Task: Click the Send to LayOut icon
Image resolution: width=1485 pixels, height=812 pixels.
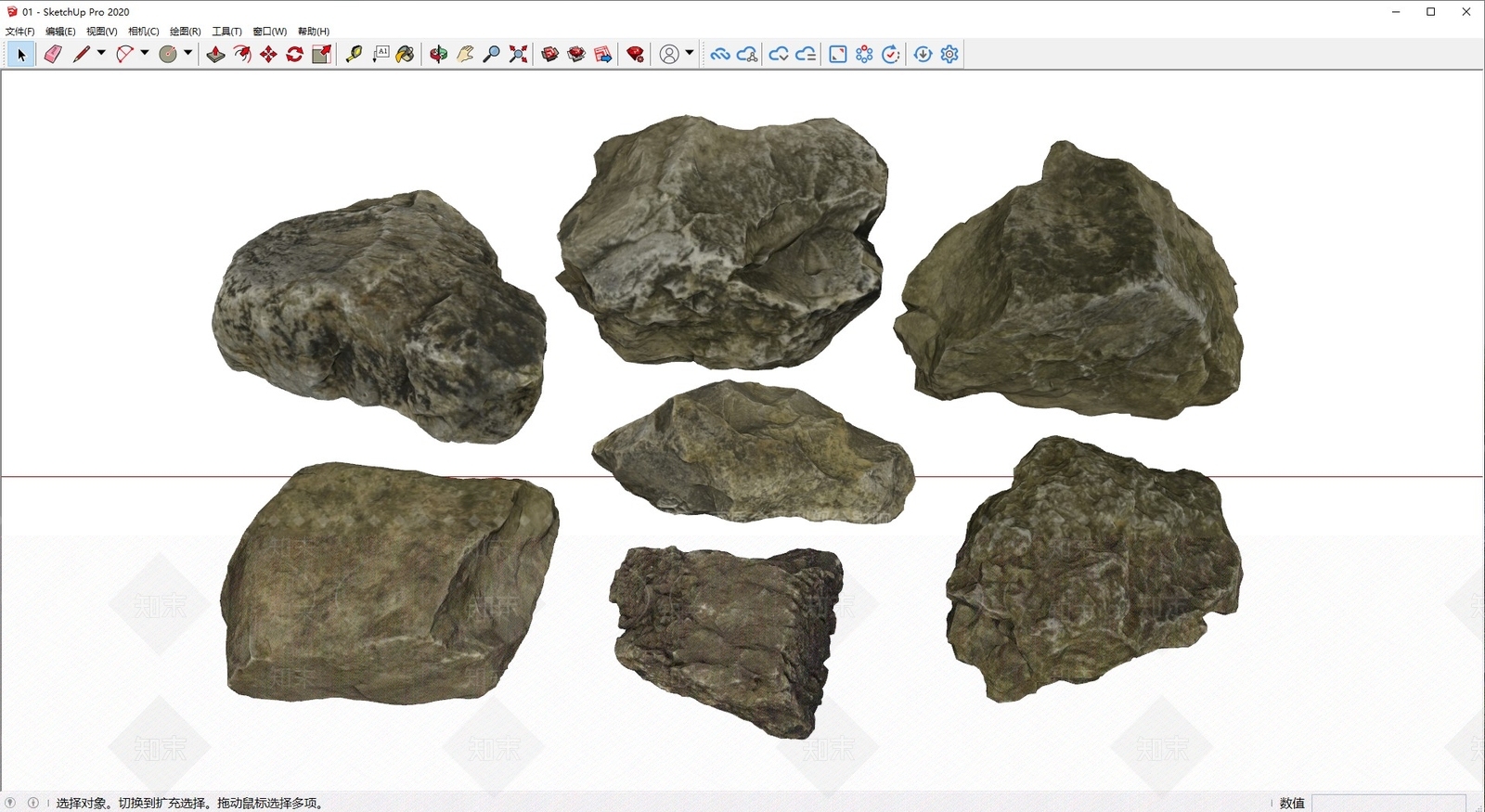Action: click(603, 55)
